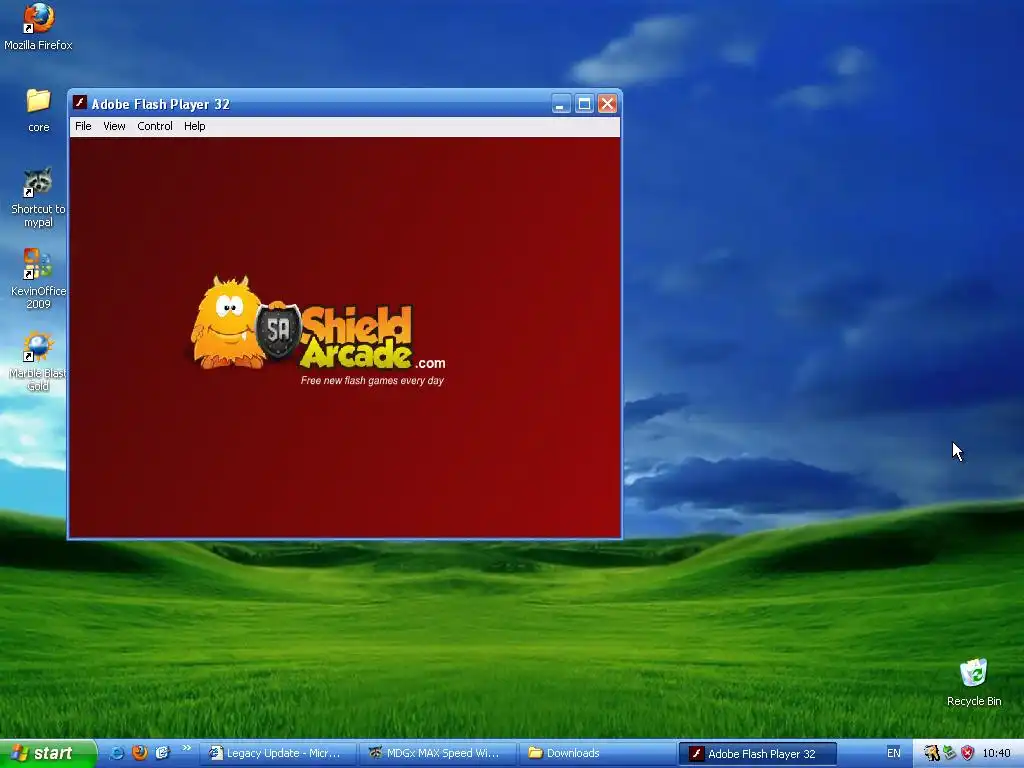Open the Windows start menu
The image size is (1024, 768).
(x=48, y=753)
